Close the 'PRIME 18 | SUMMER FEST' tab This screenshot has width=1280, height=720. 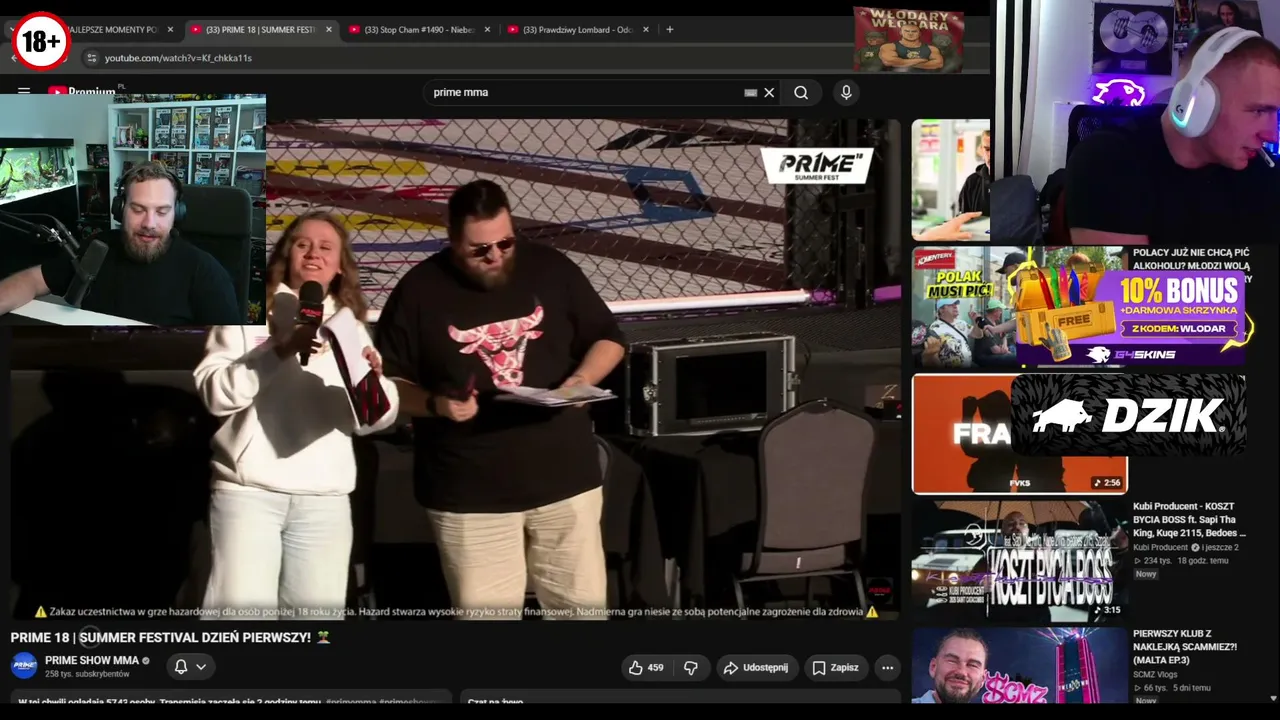click(329, 30)
